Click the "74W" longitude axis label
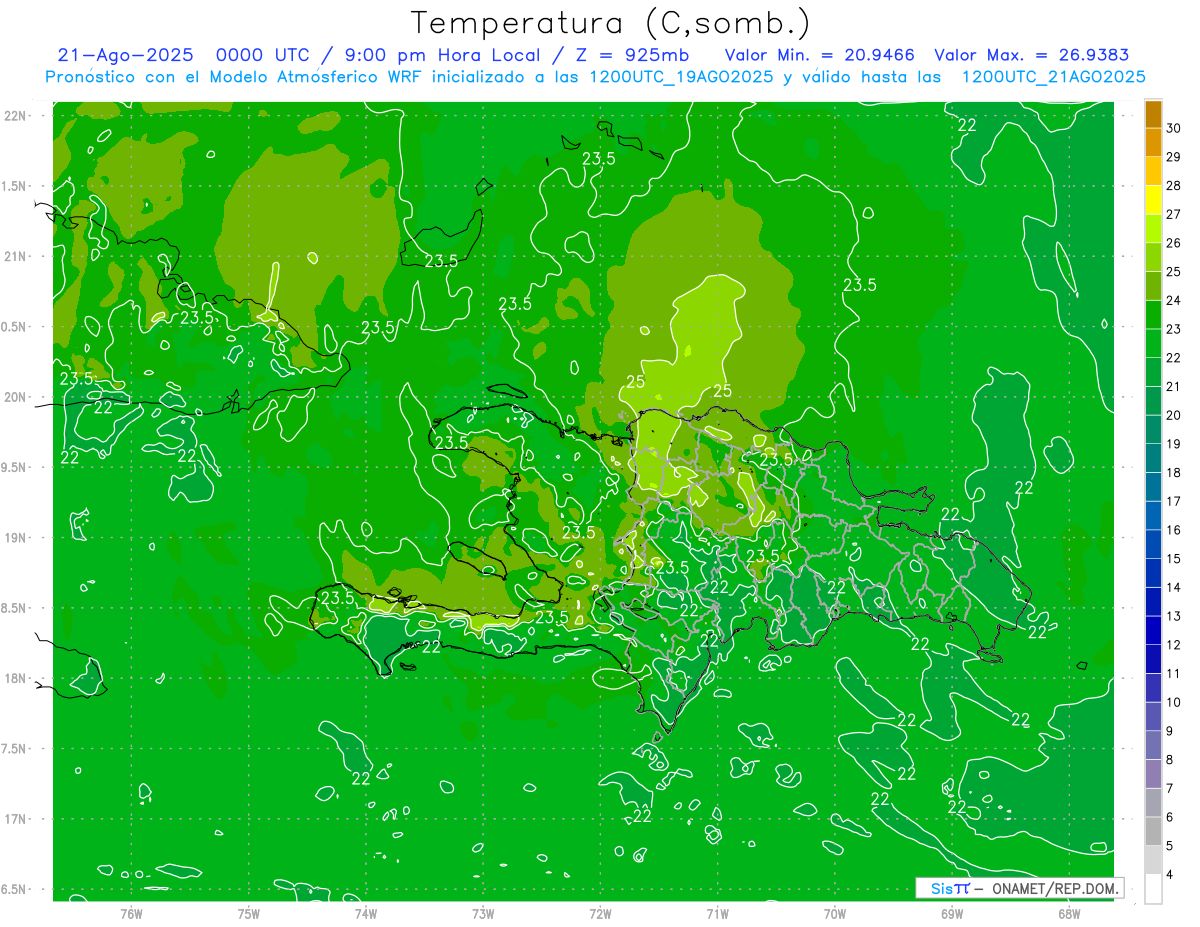 pos(366,913)
